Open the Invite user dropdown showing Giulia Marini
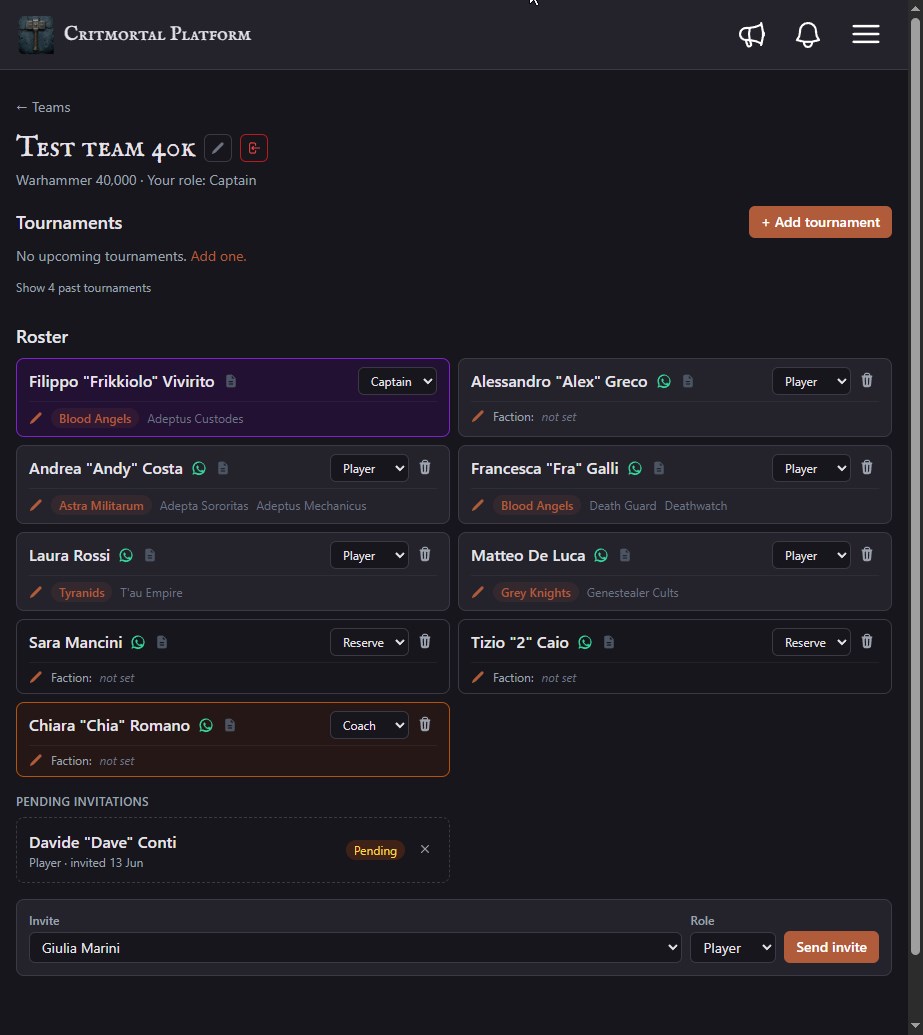The width and height of the screenshot is (923, 1035). (x=355, y=948)
